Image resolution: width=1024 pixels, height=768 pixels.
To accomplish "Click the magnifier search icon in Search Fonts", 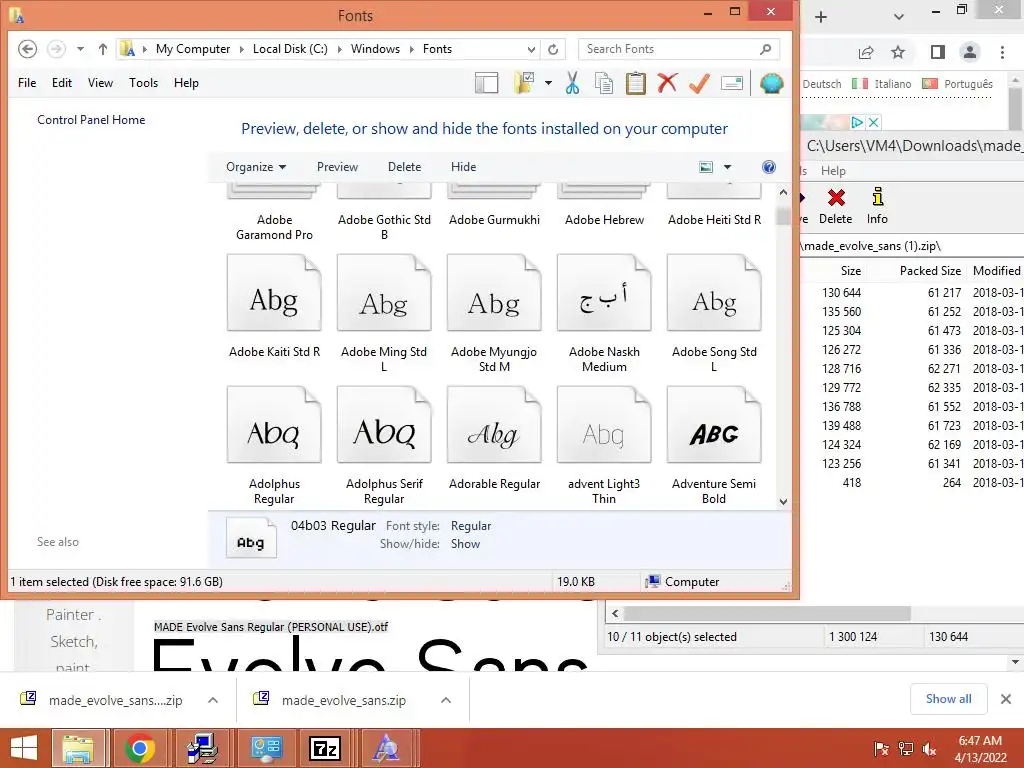I will [765, 49].
